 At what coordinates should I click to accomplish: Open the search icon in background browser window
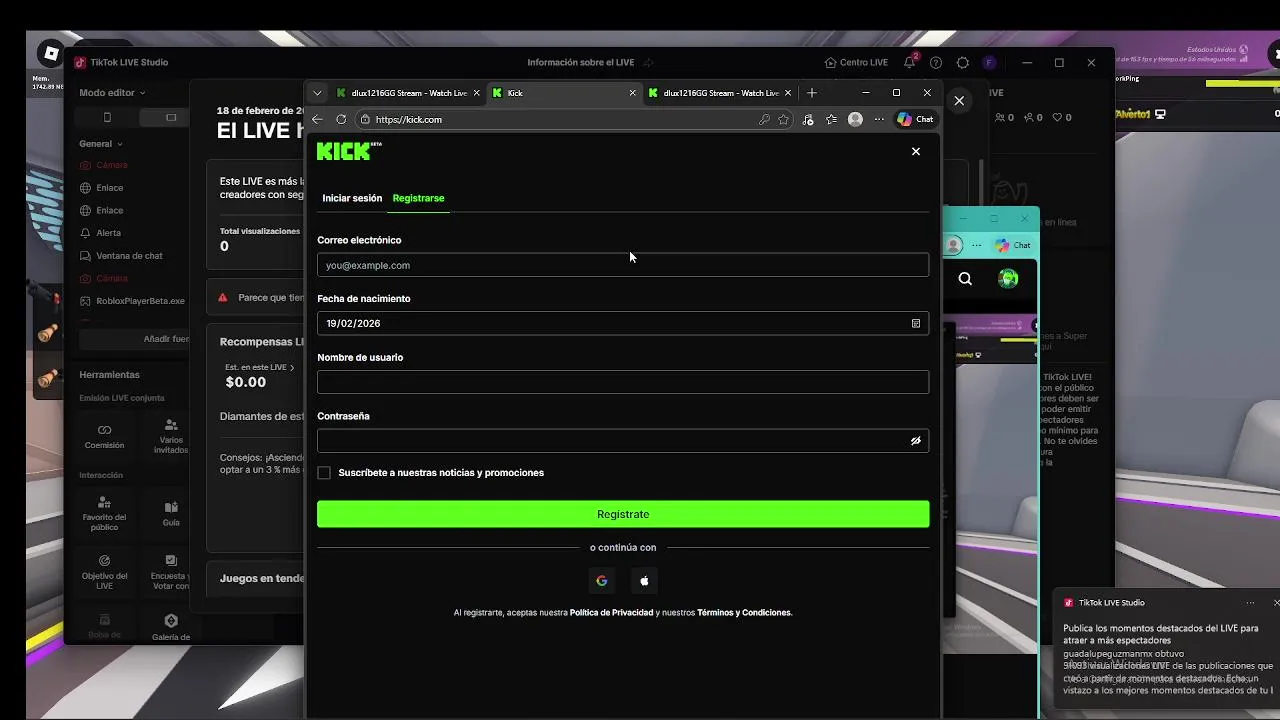(x=965, y=279)
